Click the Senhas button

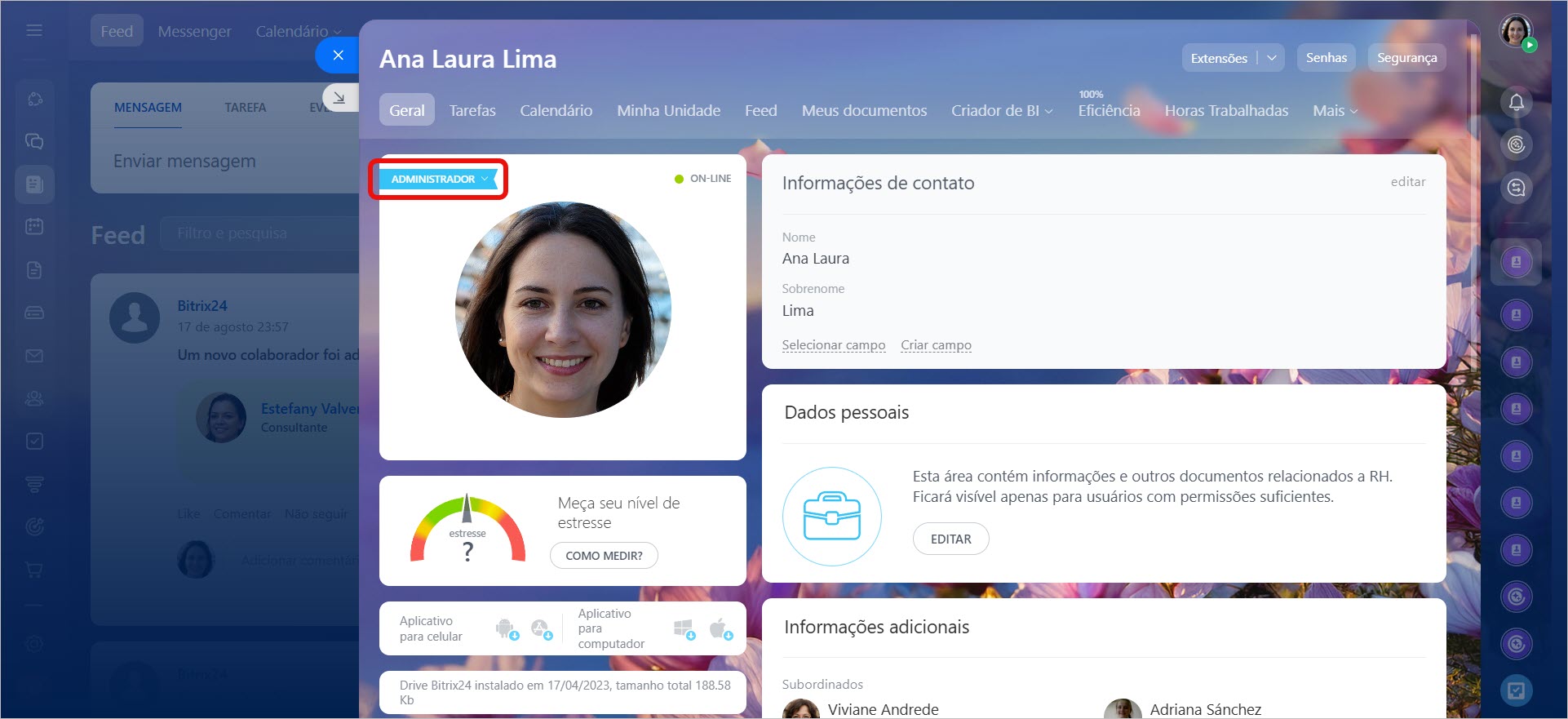1326,58
